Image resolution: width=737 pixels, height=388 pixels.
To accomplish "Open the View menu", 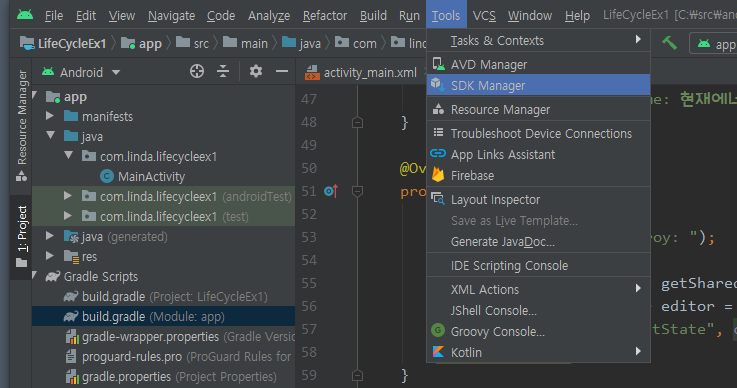I will pos(122,16).
